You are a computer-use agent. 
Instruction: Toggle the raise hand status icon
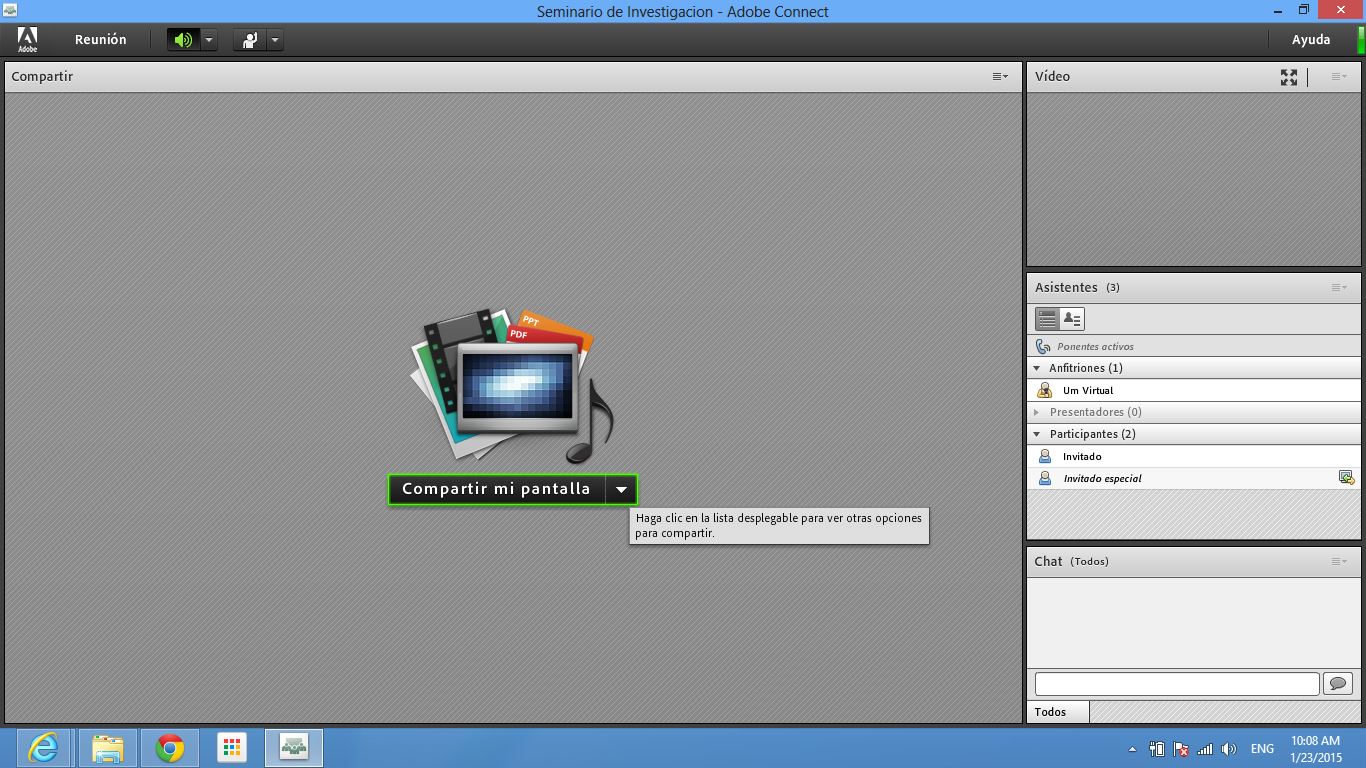pyautogui.click(x=249, y=40)
